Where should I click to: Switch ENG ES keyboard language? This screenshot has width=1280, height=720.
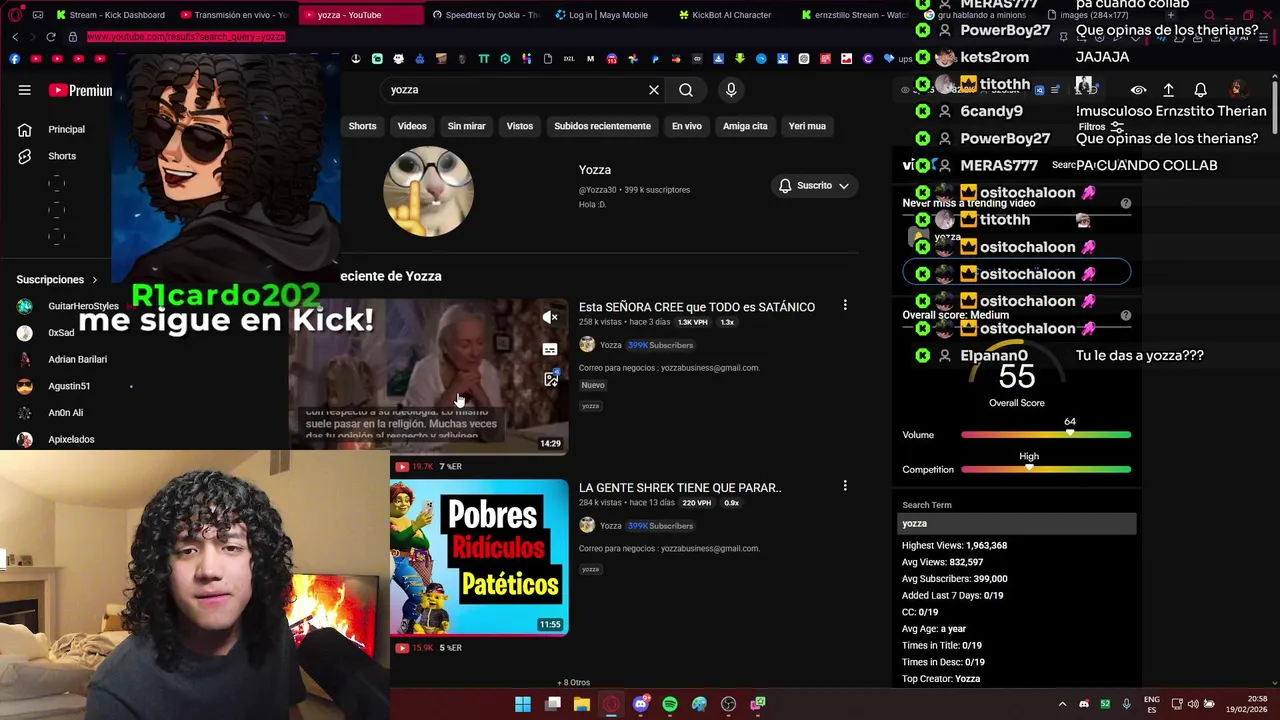[x=1152, y=704]
